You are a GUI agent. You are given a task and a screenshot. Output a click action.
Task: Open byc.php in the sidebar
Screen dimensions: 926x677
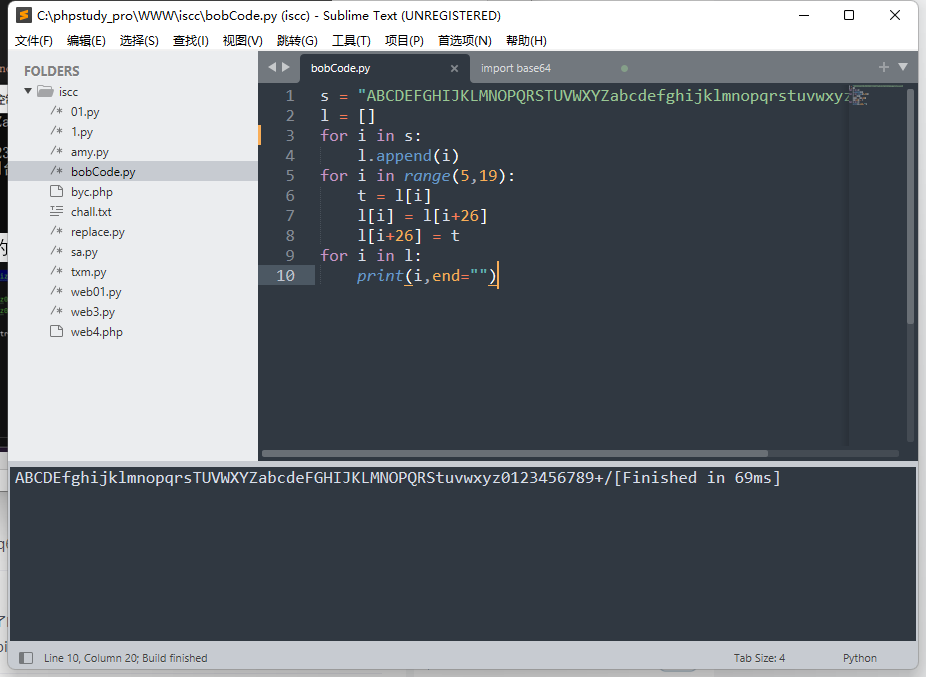(x=92, y=192)
